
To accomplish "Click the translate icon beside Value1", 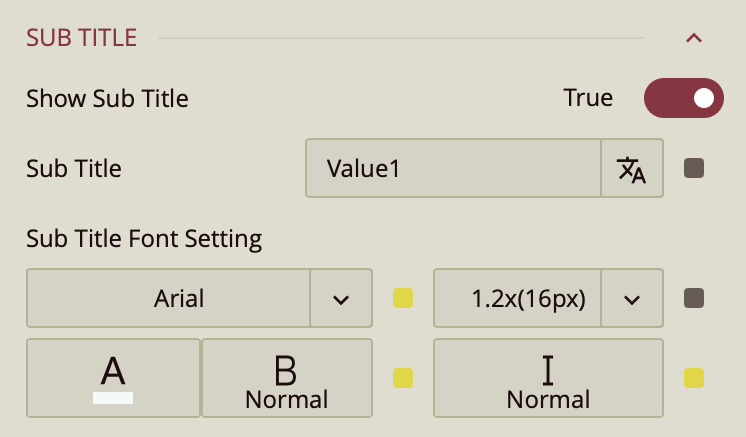I will [x=632, y=169].
